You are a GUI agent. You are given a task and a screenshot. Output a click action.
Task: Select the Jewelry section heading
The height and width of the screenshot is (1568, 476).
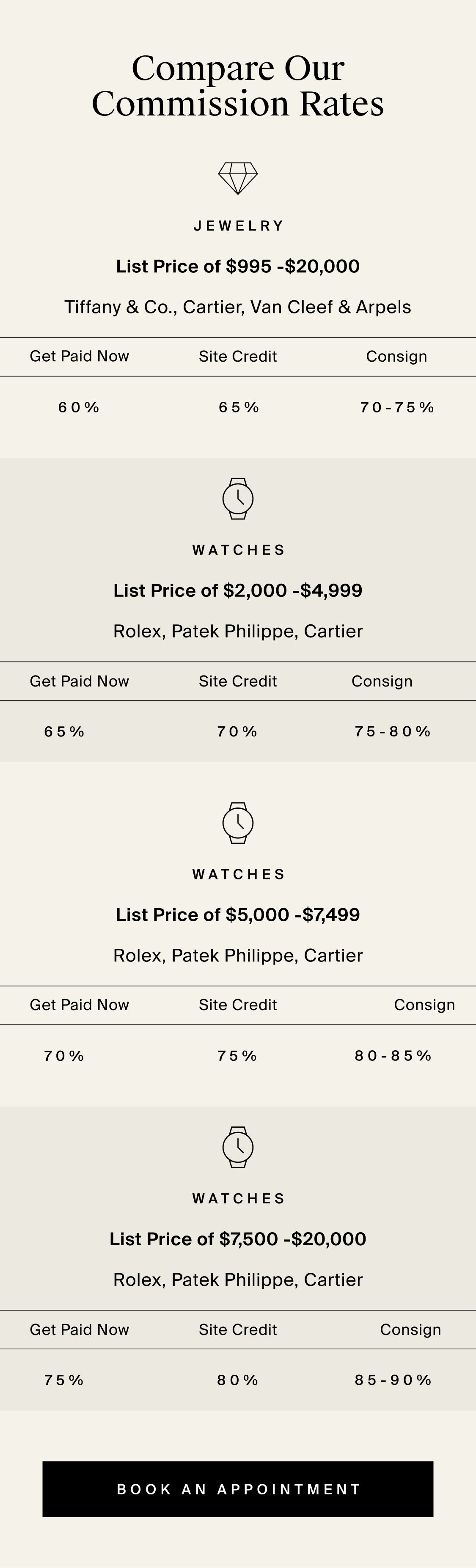[x=238, y=226]
